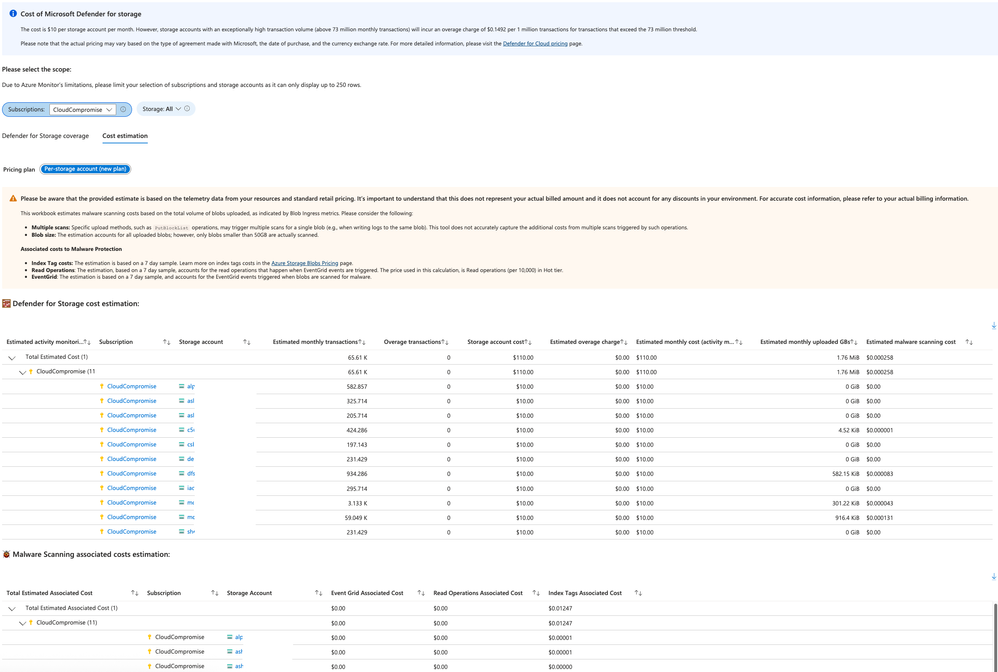
Task: Sort by Total Estimated Associated Cost arrows
Action: pyautogui.click(x=134, y=593)
